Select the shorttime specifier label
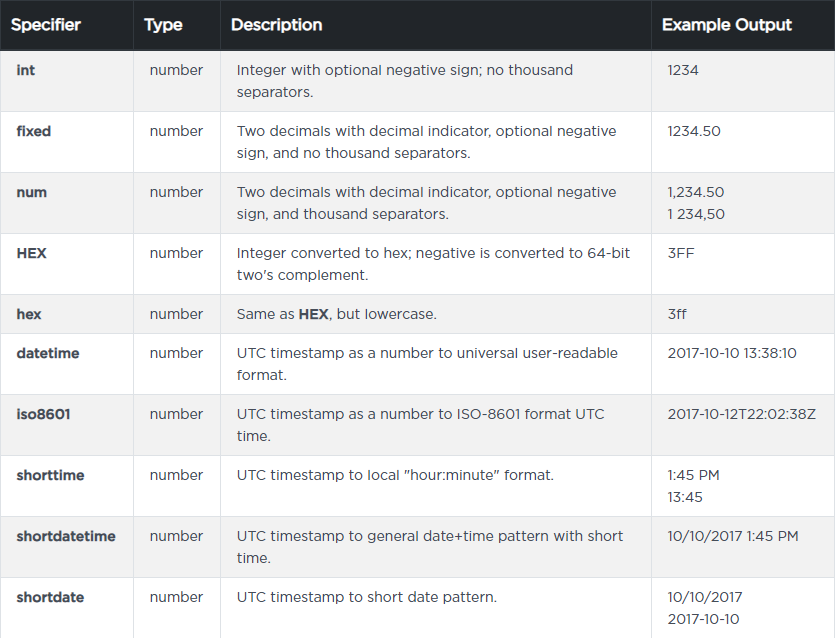The width and height of the screenshot is (838, 638). coord(50,476)
